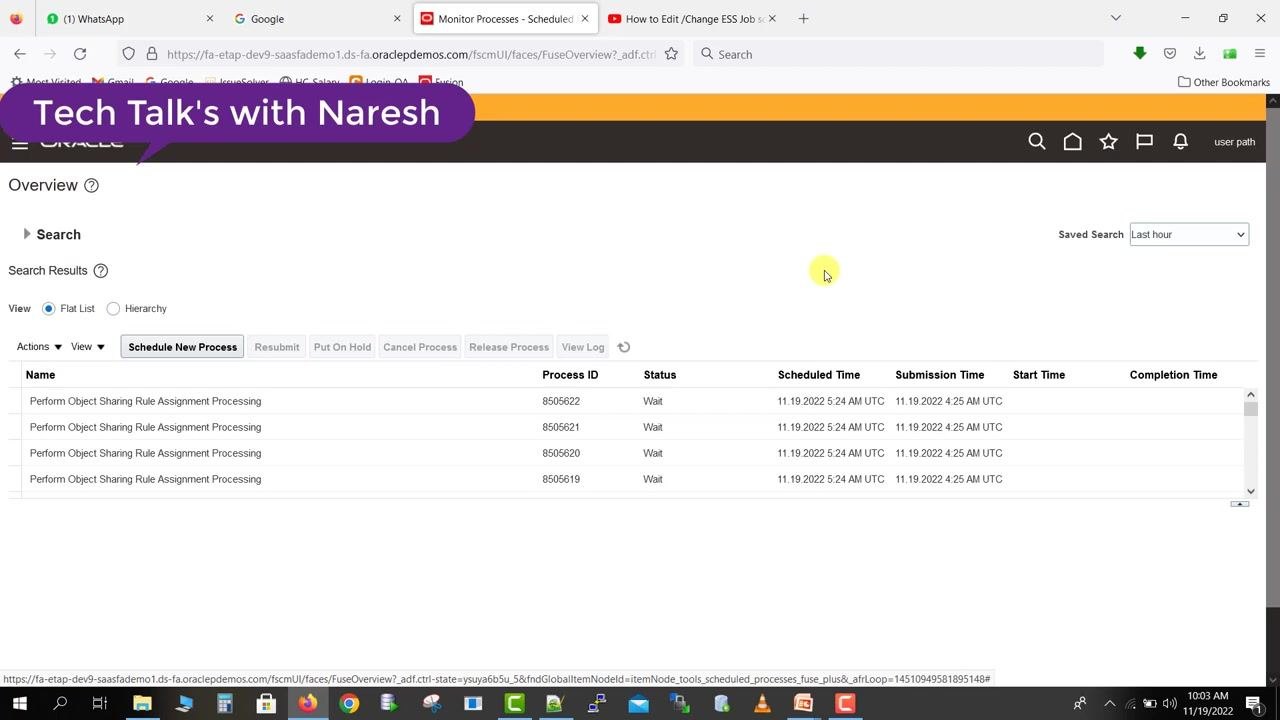The height and width of the screenshot is (720, 1280).
Task: Open the Saved Search dropdown
Action: (1189, 234)
